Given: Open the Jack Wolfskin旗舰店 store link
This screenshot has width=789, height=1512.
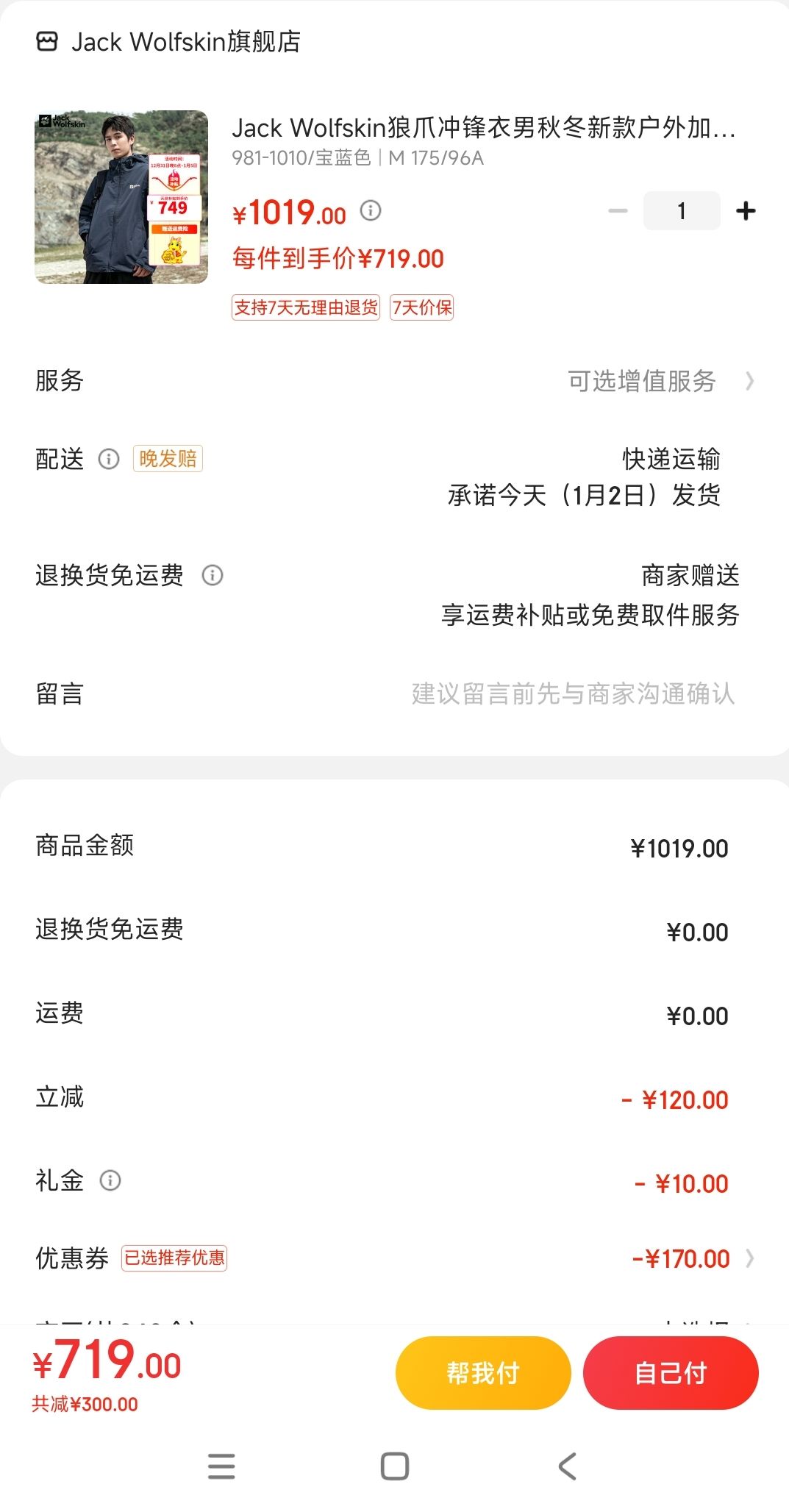Looking at the screenshot, I should pos(186,42).
